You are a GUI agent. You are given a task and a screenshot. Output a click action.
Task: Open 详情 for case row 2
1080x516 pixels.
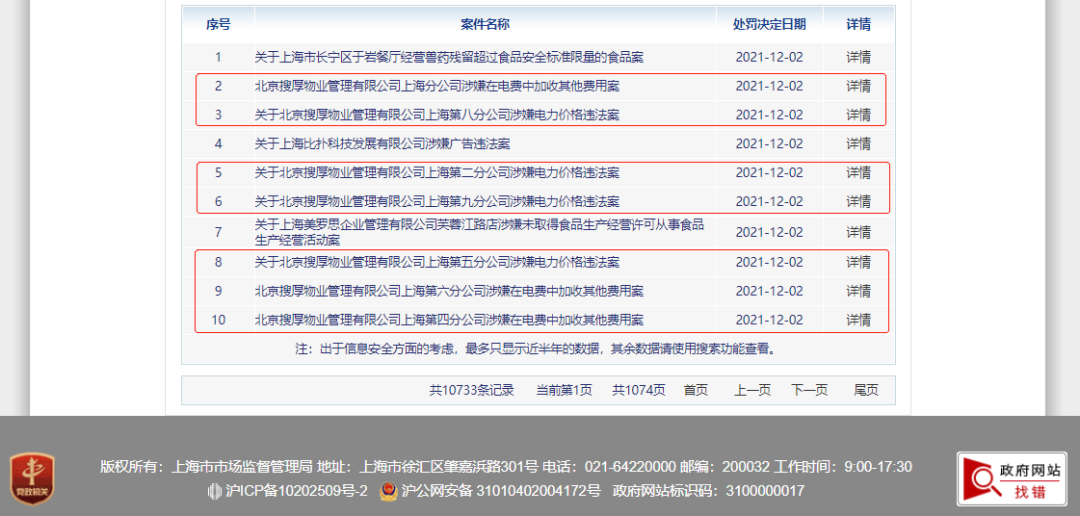(x=858, y=86)
